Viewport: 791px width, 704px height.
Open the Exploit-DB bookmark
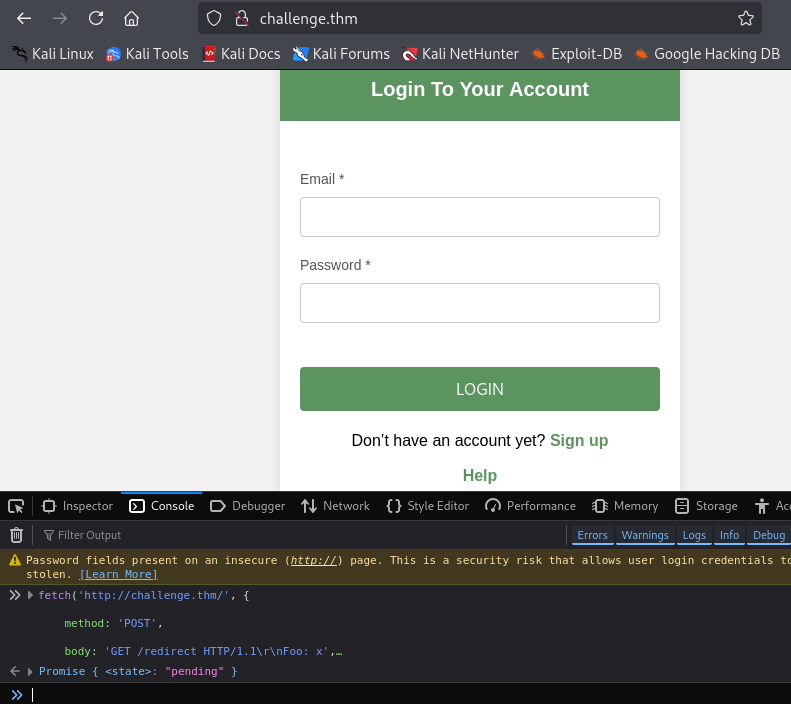coord(577,53)
